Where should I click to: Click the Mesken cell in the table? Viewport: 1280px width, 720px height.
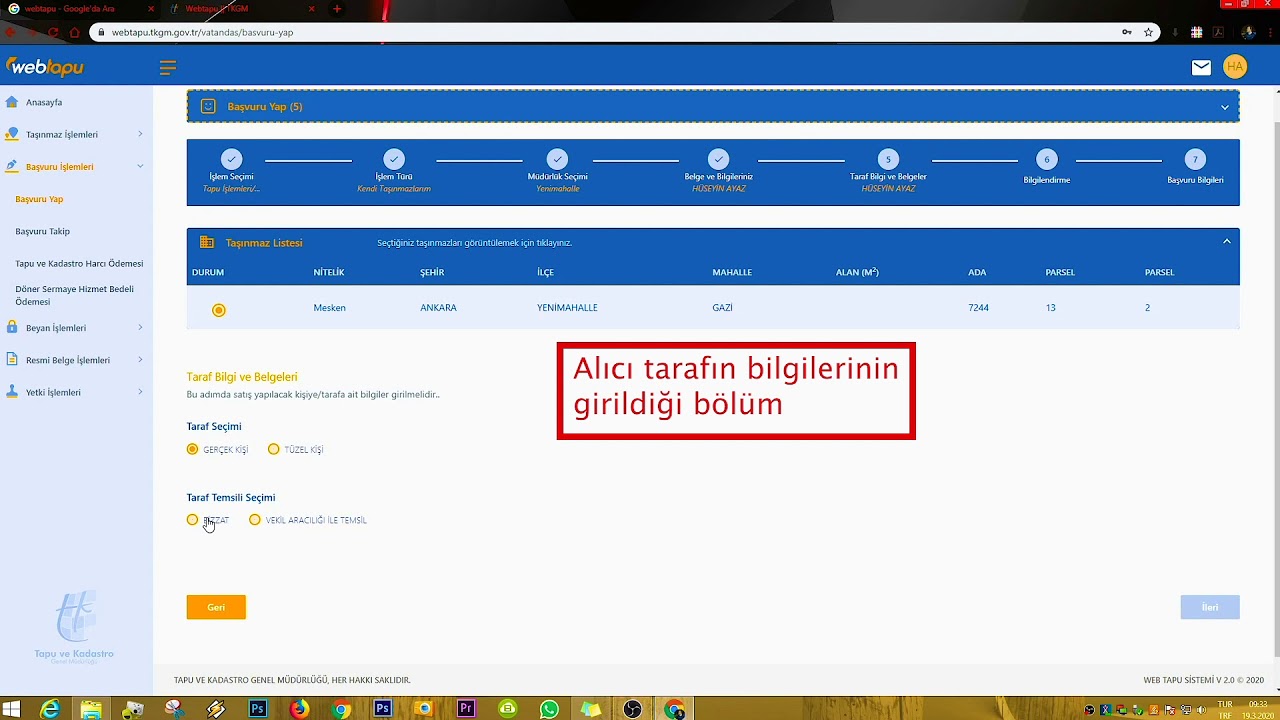329,308
